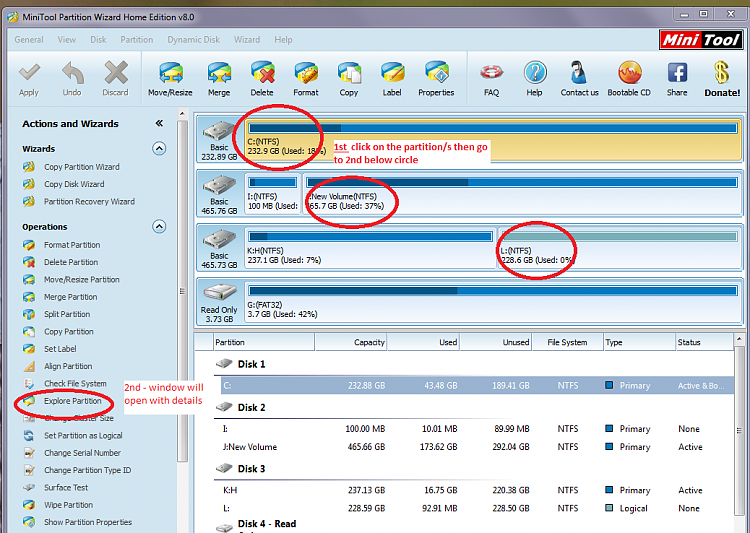This screenshot has height=533, width=750.
Task: Click Show Partition Properties operation
Action: [x=88, y=522]
